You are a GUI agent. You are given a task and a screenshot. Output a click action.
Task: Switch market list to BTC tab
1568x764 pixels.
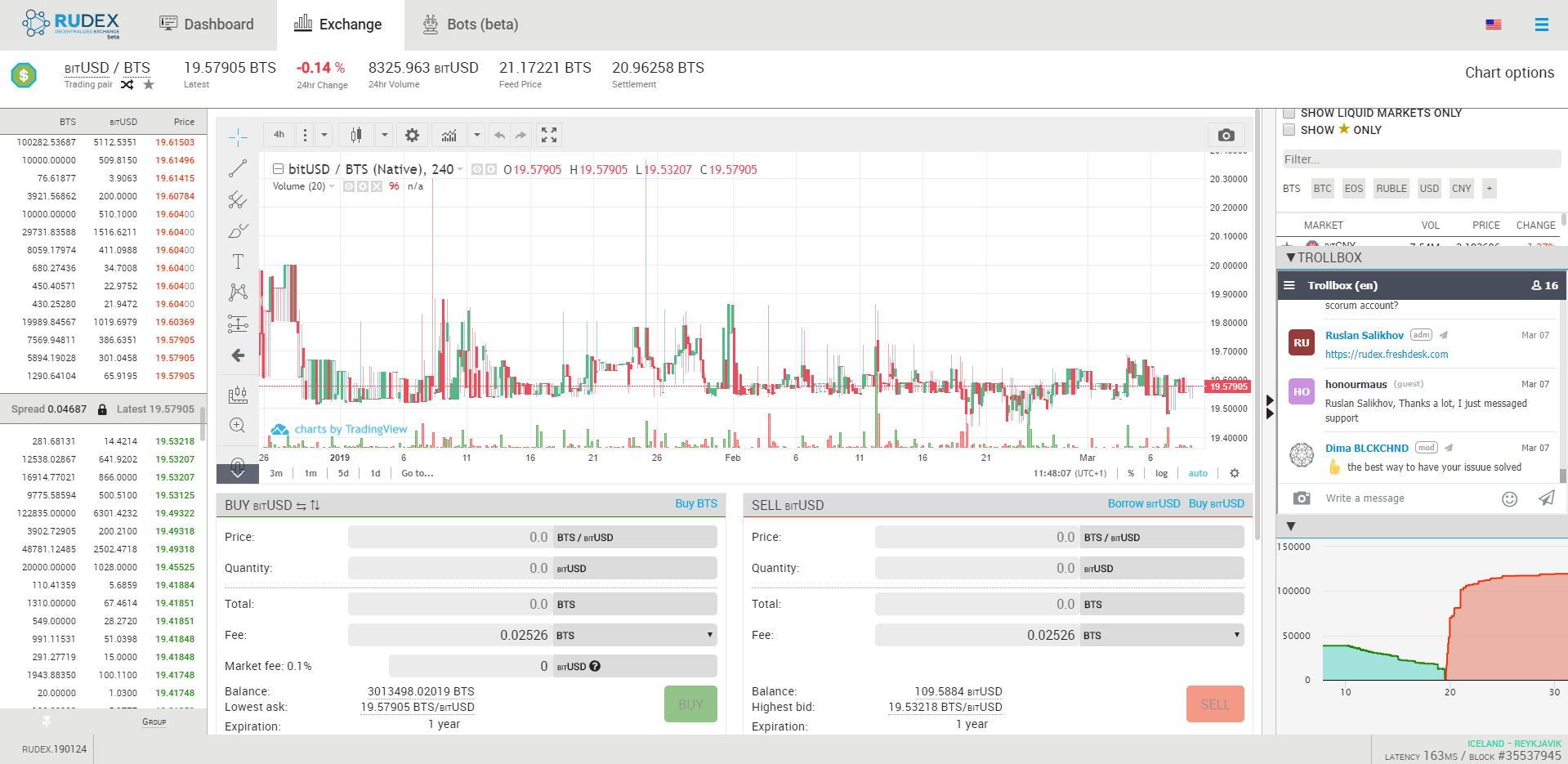pyautogui.click(x=1322, y=189)
